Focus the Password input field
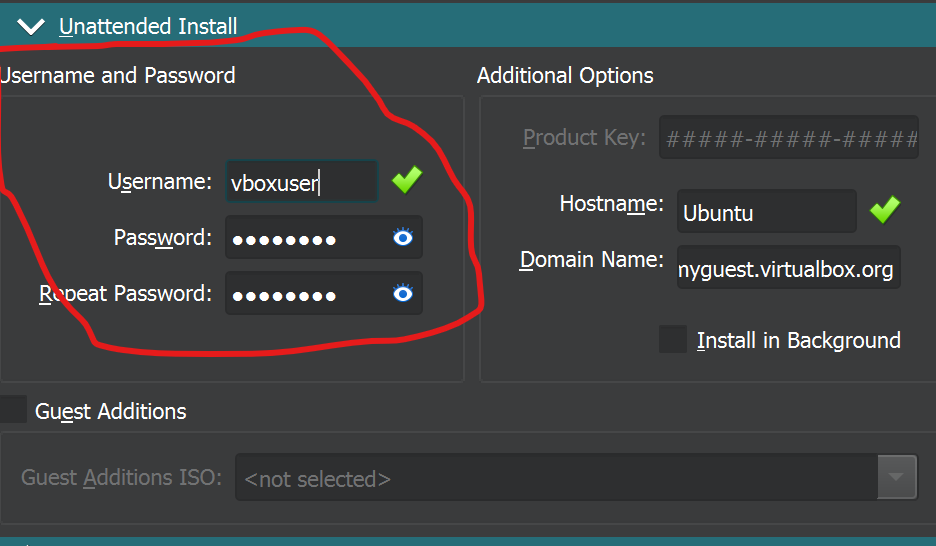 point(324,237)
